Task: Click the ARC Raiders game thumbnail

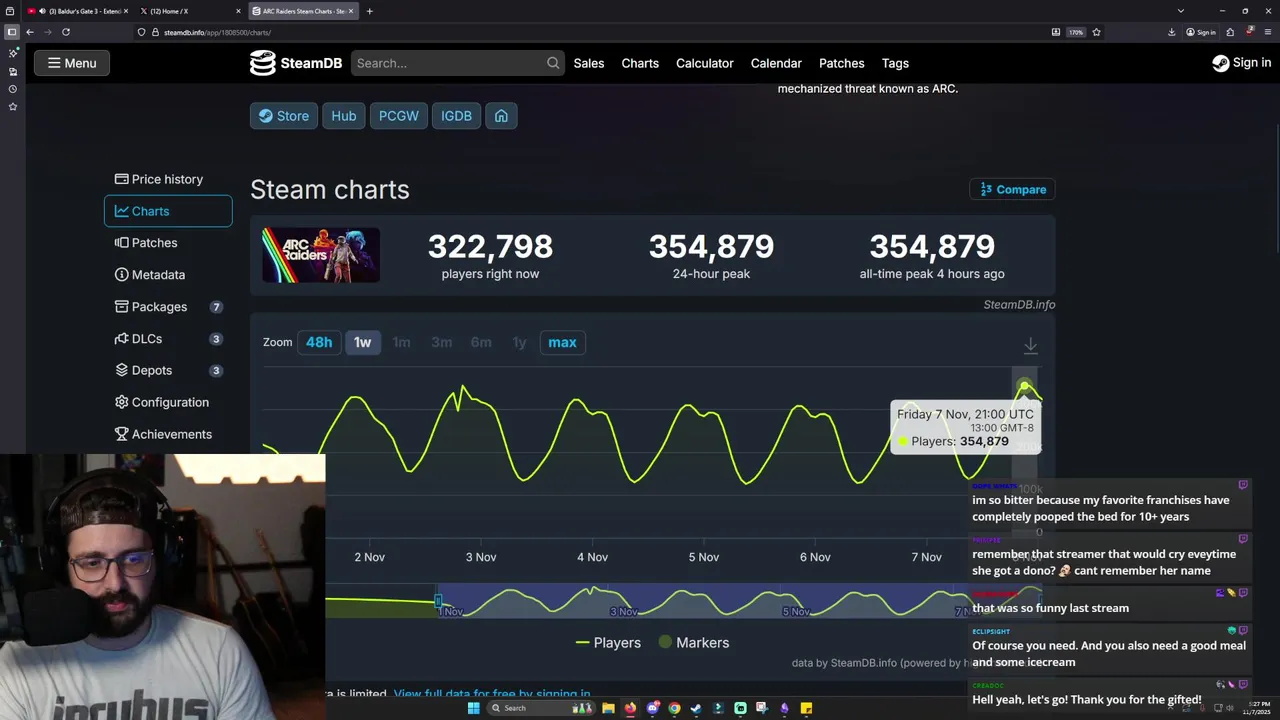Action: click(321, 255)
